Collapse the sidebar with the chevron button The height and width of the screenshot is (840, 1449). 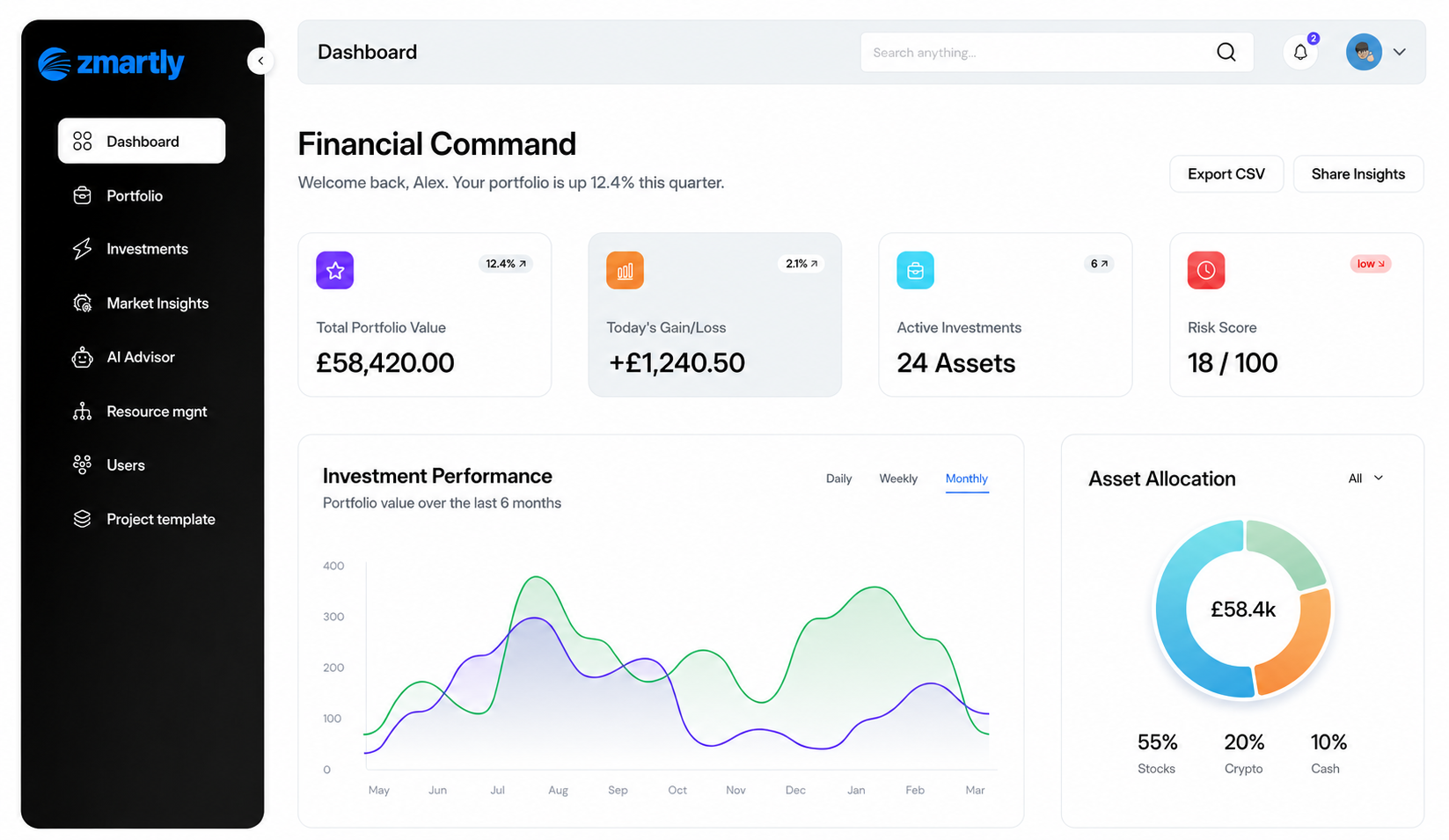260,61
